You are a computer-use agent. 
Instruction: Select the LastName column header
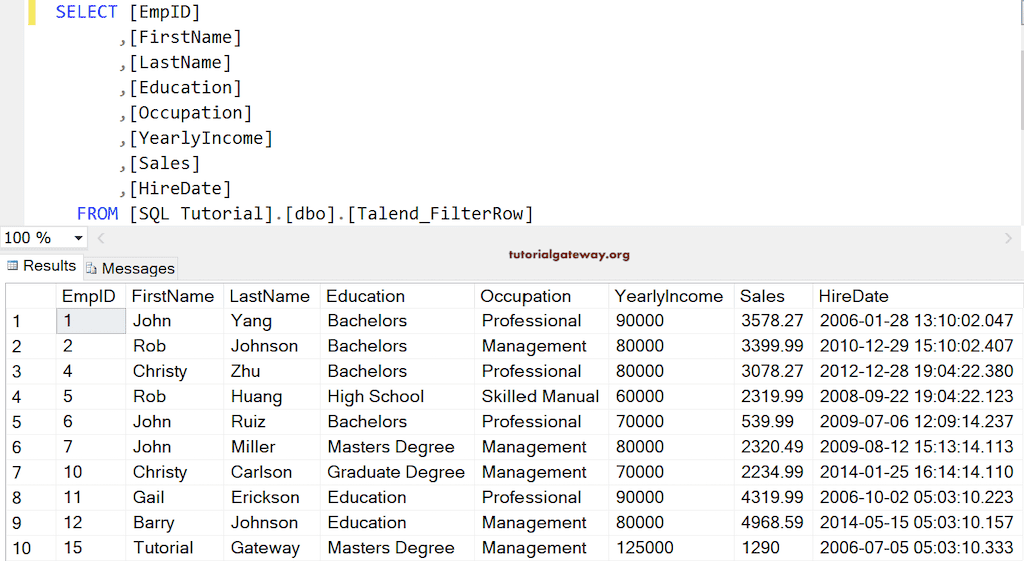272,296
